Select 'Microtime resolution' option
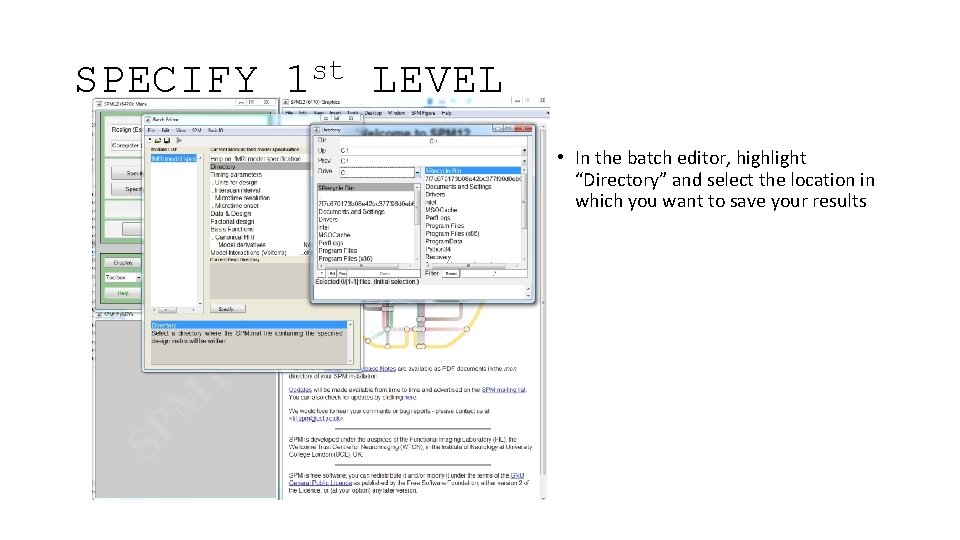Viewport: 960px width, 540px height. pos(242,198)
